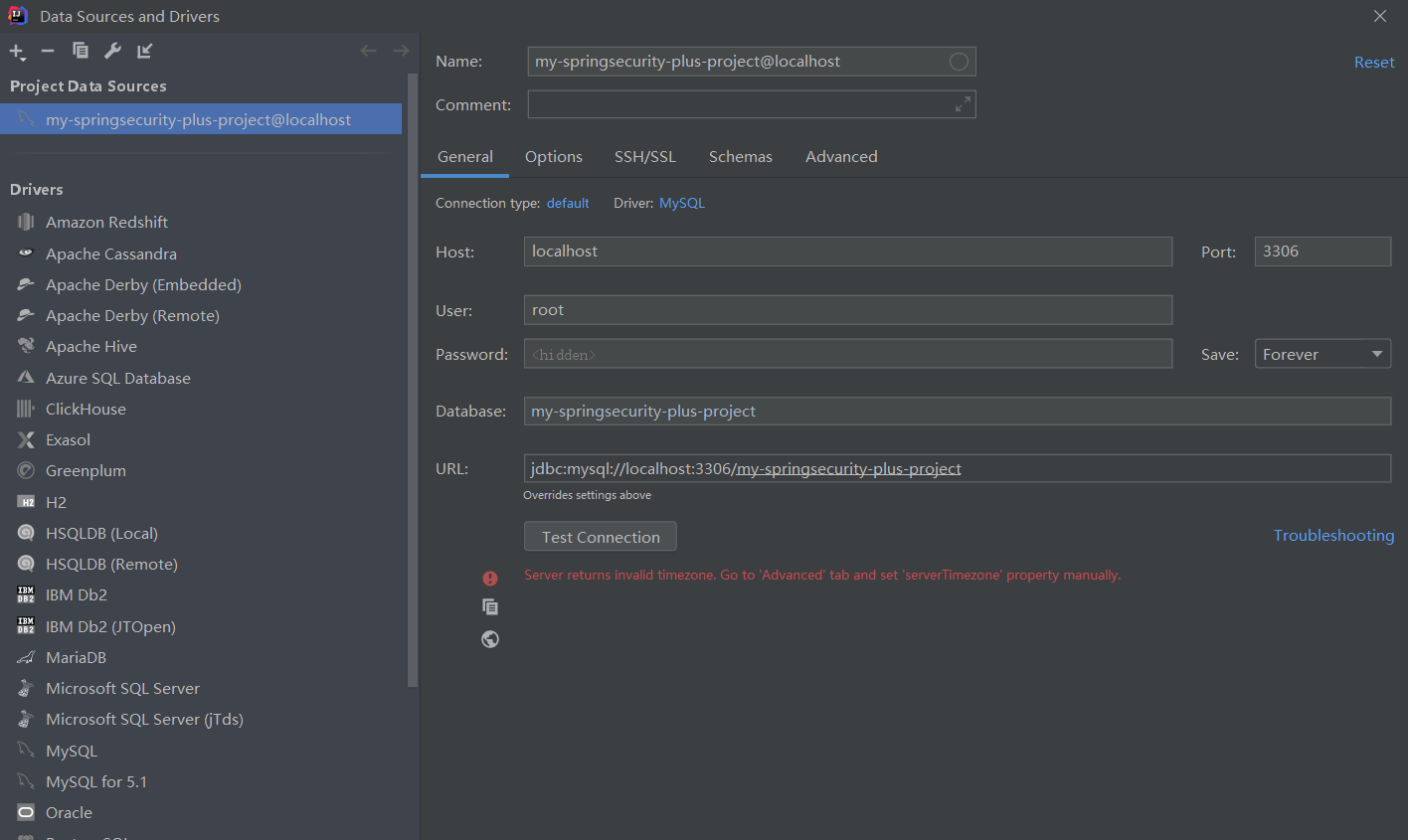
Task: Click the IntelliJ logo in title bar
Action: point(18,15)
